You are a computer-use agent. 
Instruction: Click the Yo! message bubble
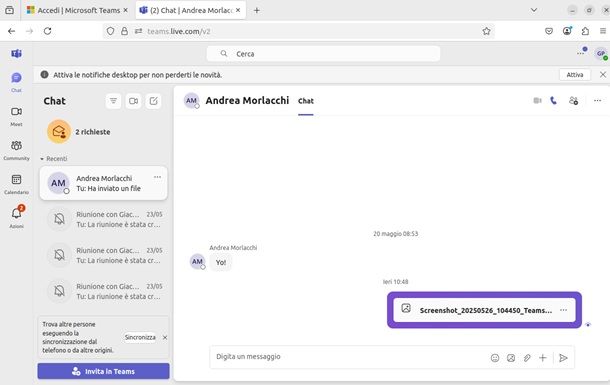coord(221,262)
